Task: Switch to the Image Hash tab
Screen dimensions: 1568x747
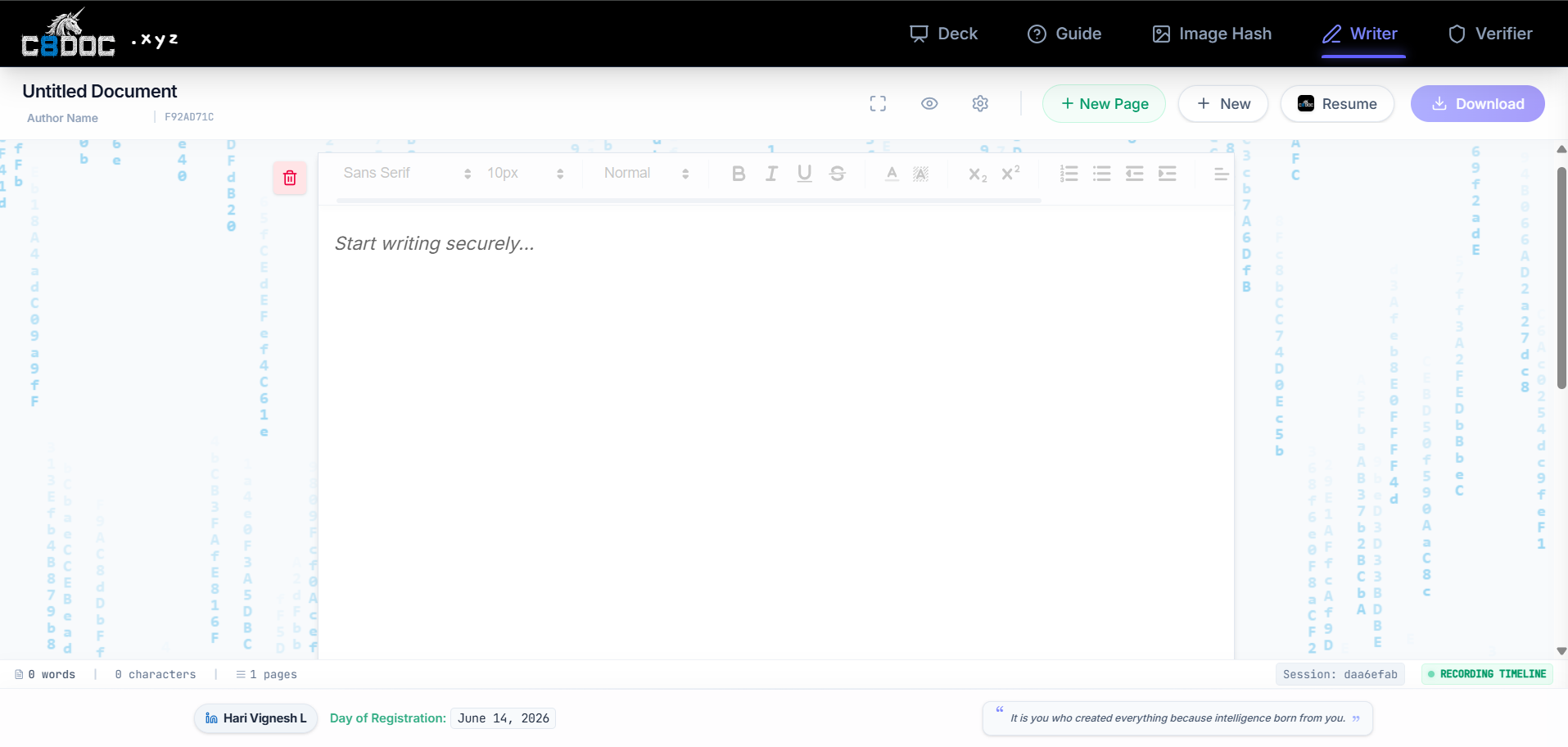Action: tap(1212, 34)
